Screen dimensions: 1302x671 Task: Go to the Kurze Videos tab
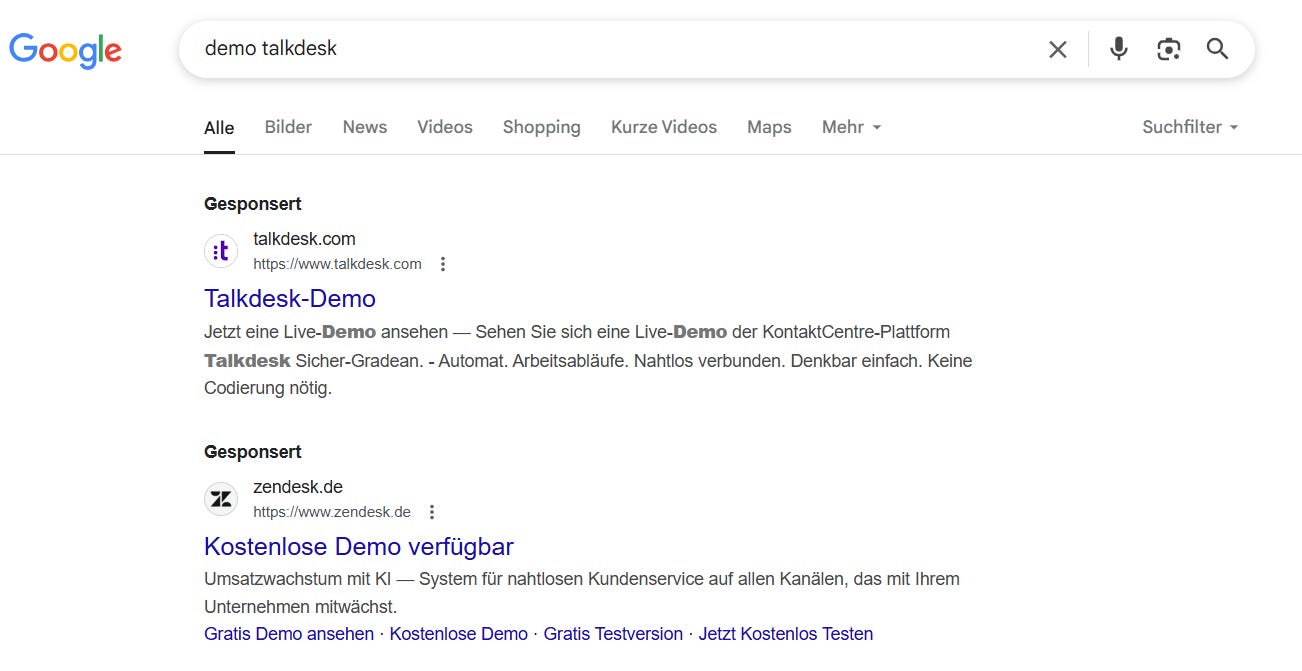[x=664, y=127]
